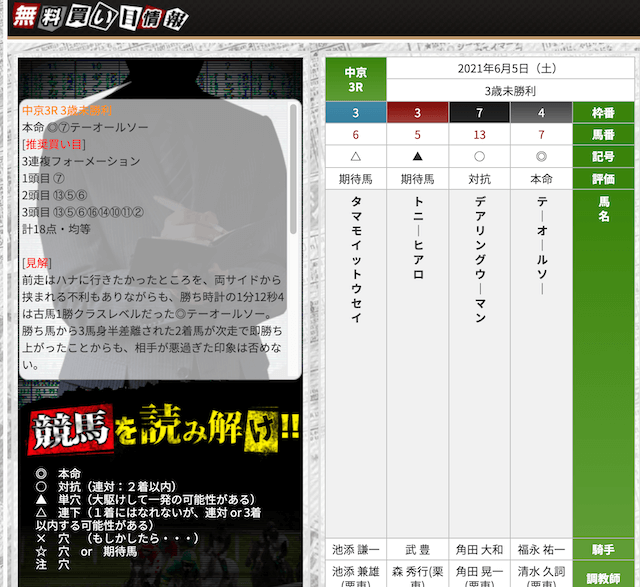The image size is (640, 587).
Task: Click the ◎ 本命 legend entry
Action: [x=58, y=474]
